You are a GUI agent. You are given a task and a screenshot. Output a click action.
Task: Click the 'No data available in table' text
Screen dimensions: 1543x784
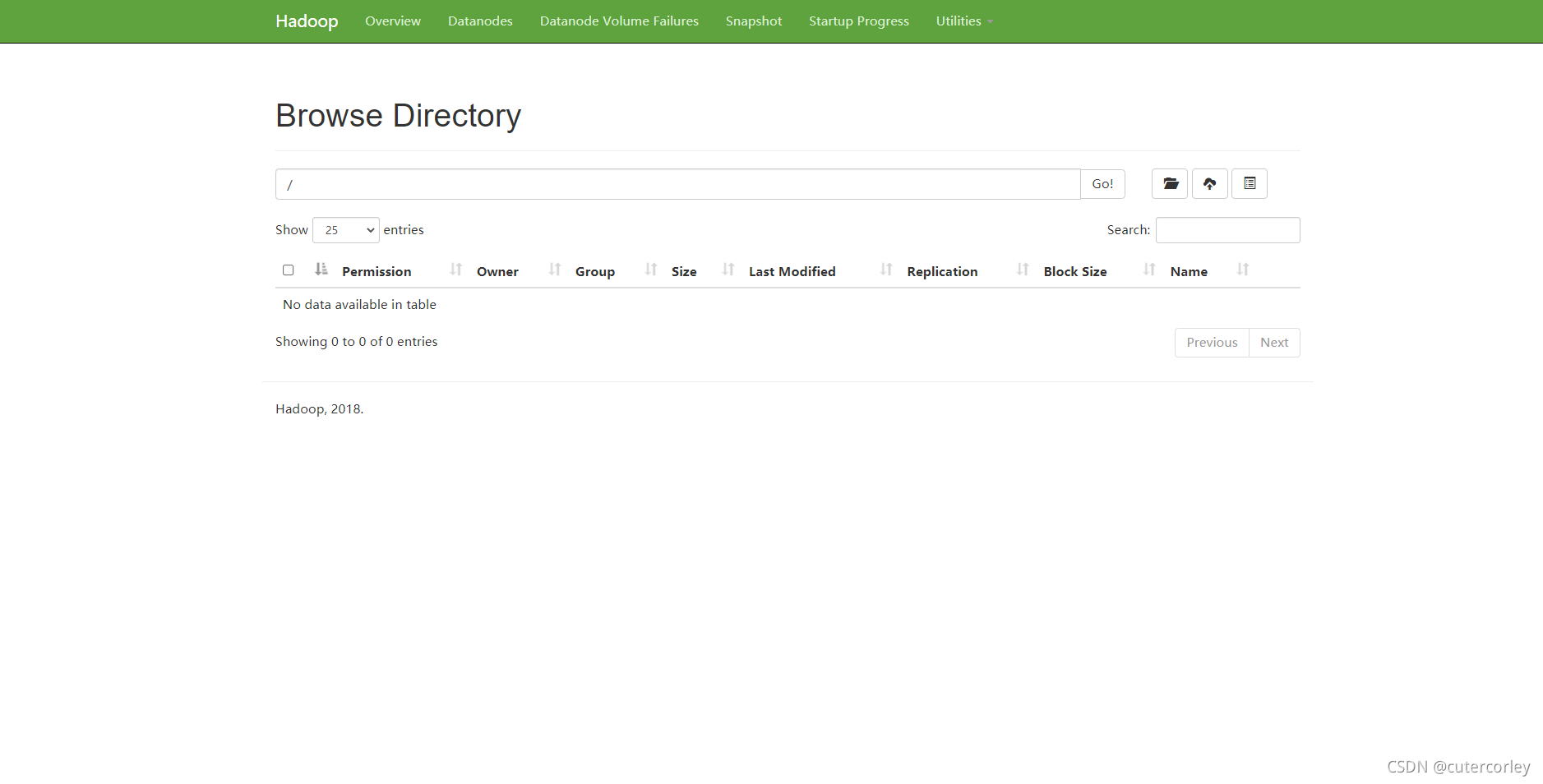359,305
